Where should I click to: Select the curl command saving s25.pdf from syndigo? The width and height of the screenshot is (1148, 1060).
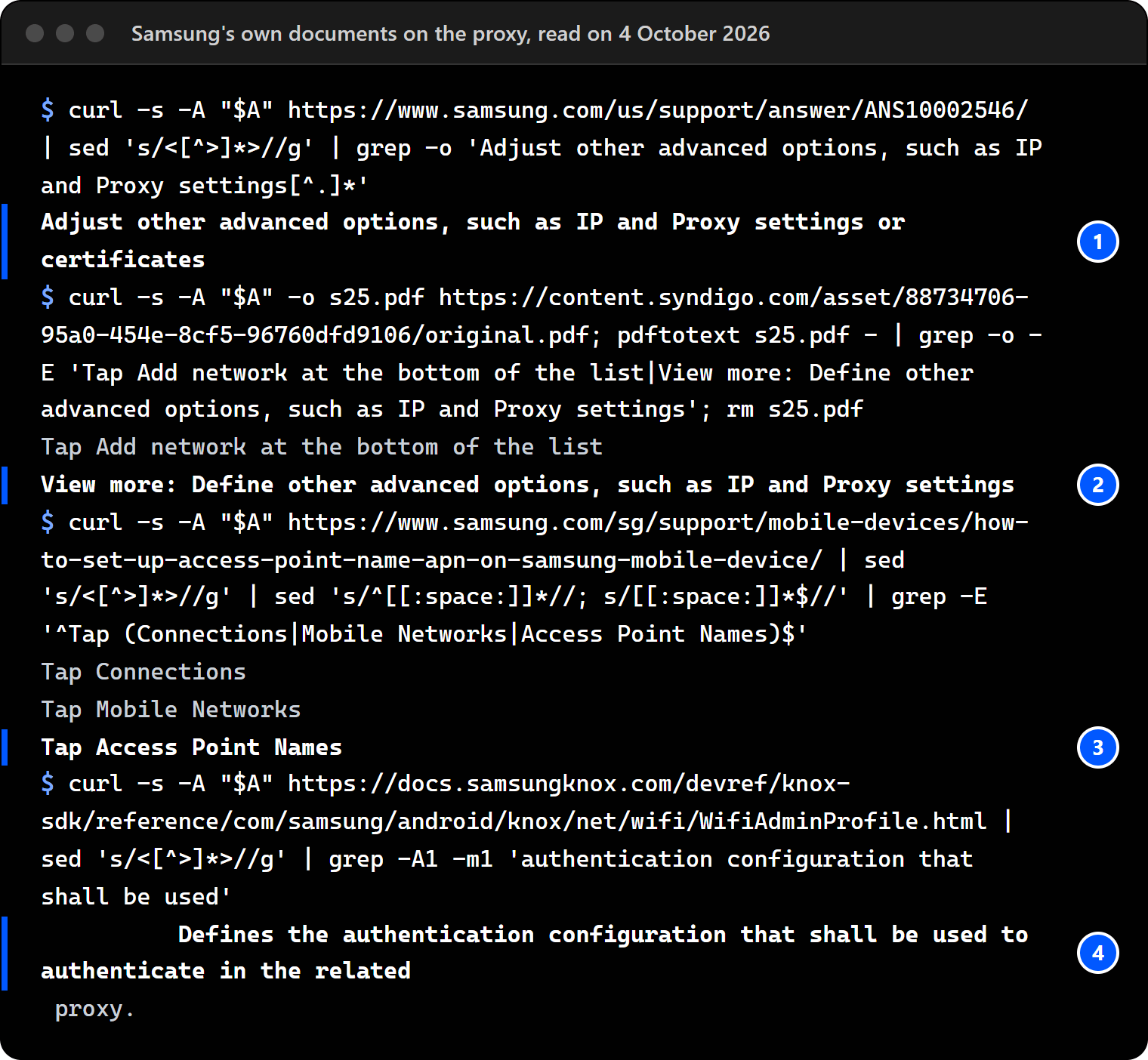[535, 297]
